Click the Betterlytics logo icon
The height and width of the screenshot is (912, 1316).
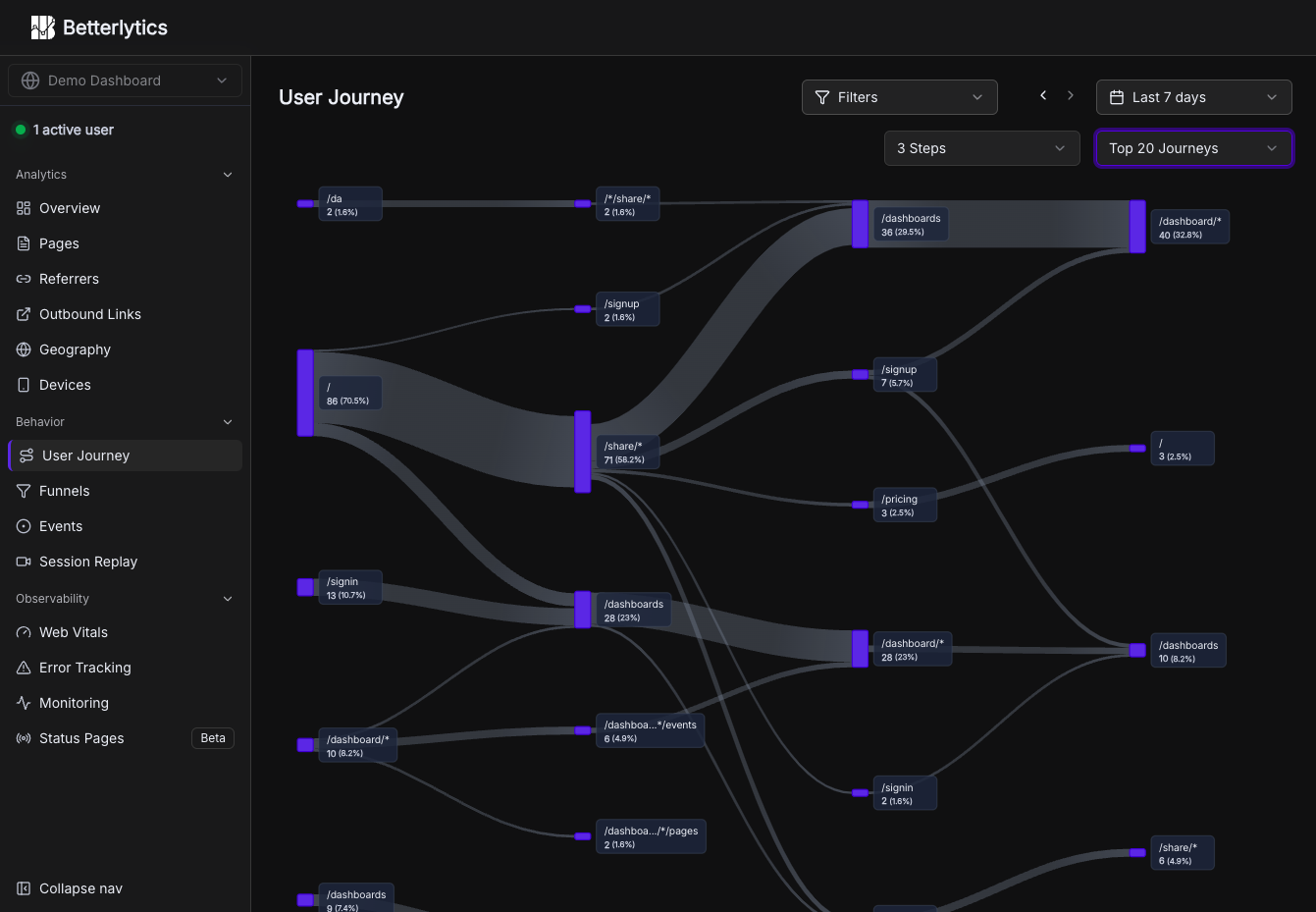[42, 27]
